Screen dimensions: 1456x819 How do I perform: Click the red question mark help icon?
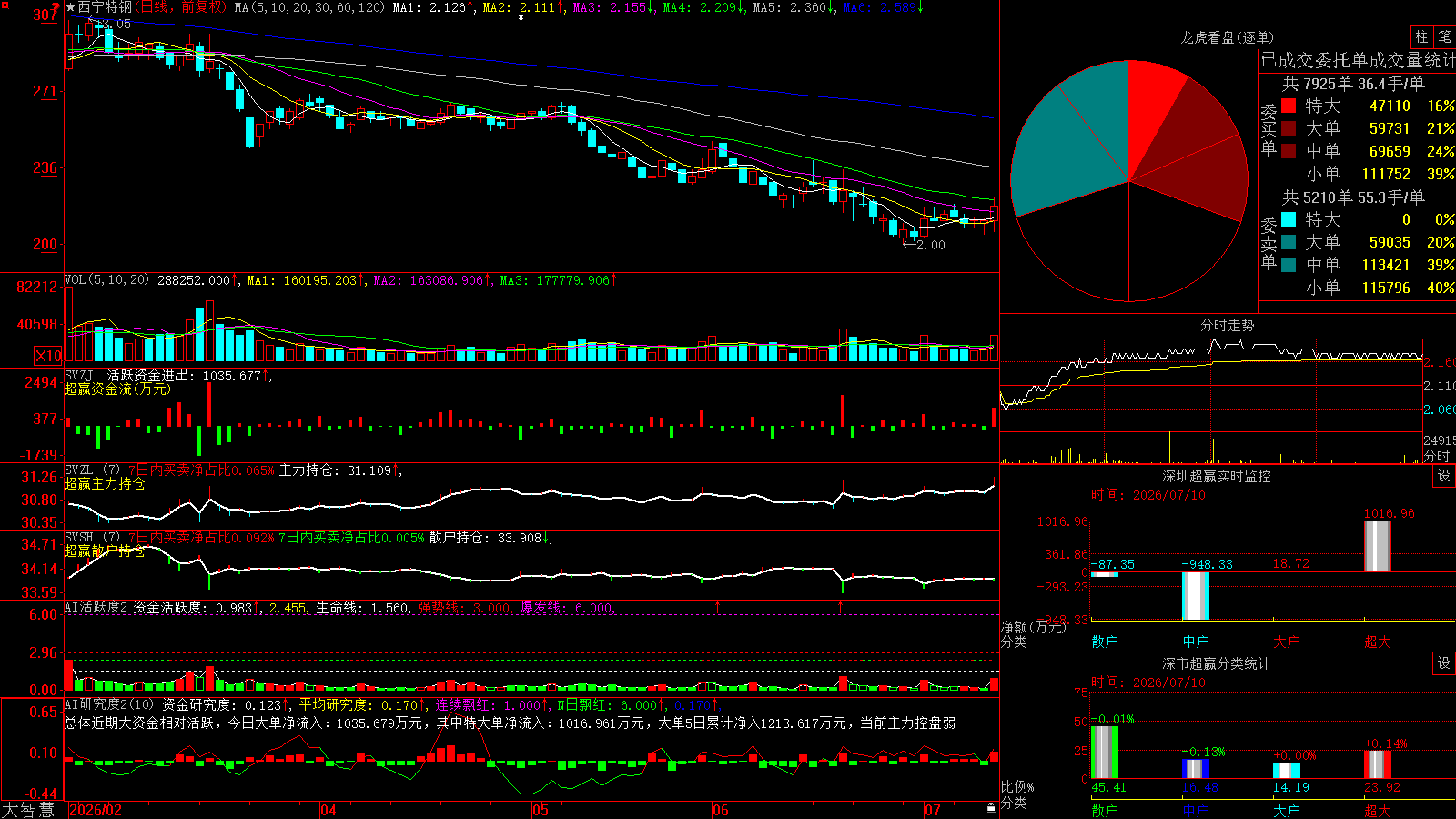tap(56, 8)
